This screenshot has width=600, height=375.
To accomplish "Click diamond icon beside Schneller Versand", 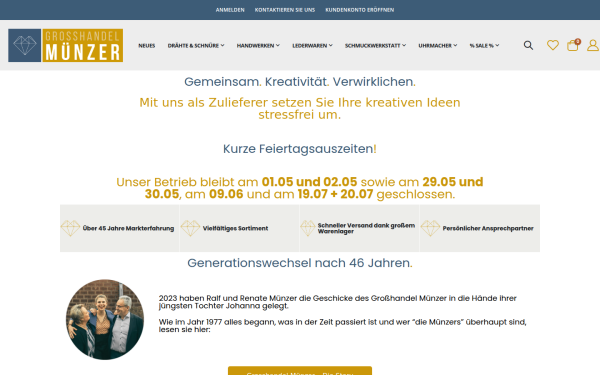I will 308,228.
